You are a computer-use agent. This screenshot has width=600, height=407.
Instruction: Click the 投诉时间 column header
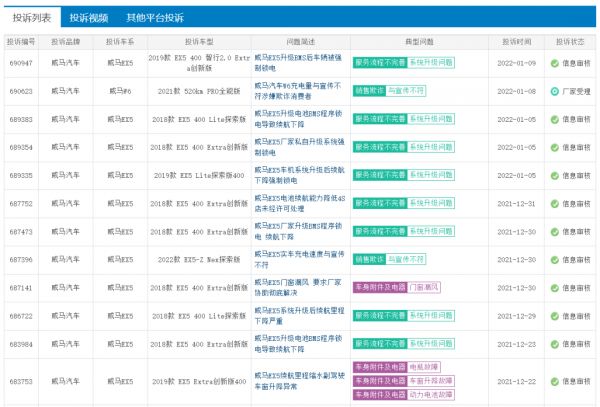[517, 42]
